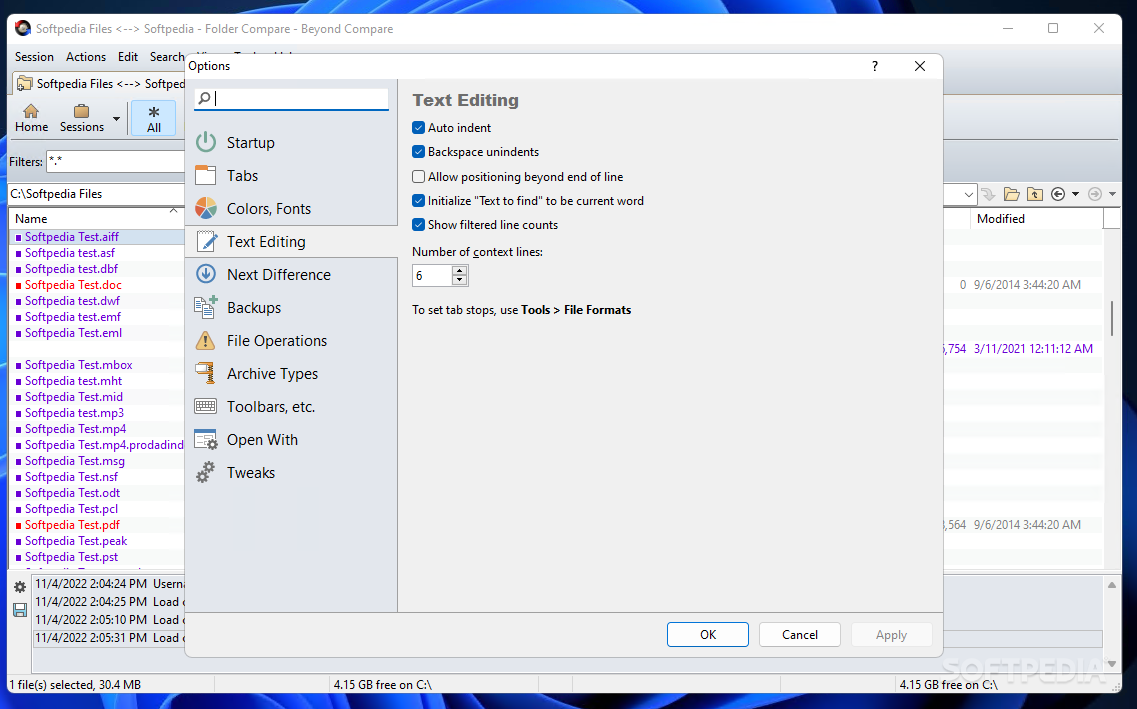Open the back history dropdown arrow
Screen dimensions: 1137x709
pyautogui.click(x=1075, y=194)
